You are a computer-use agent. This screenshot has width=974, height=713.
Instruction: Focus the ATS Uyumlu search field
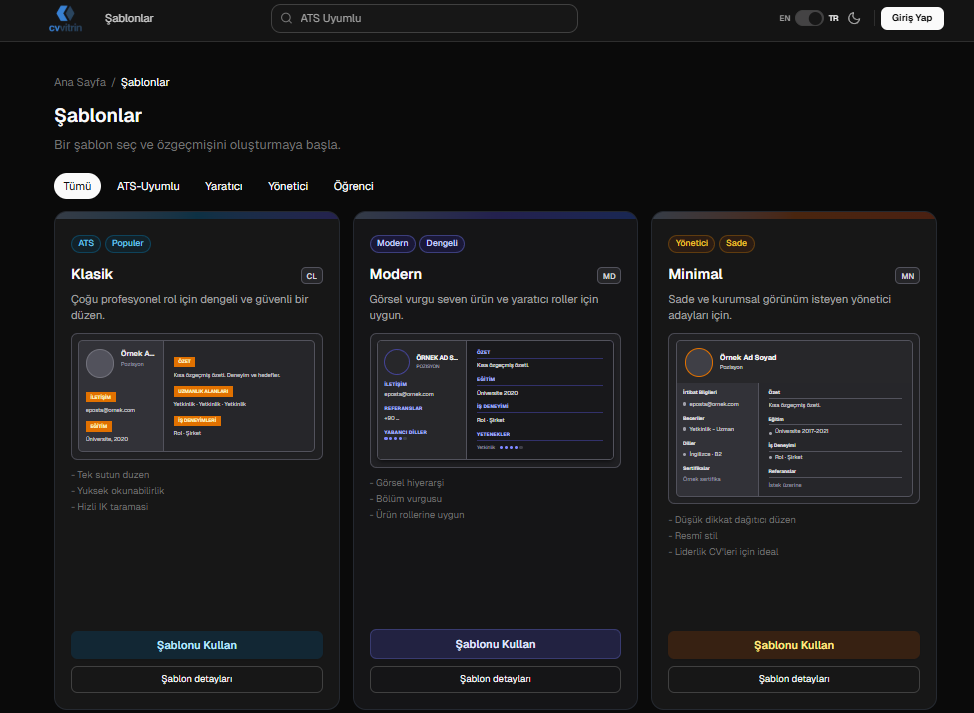pyautogui.click(x=424, y=18)
